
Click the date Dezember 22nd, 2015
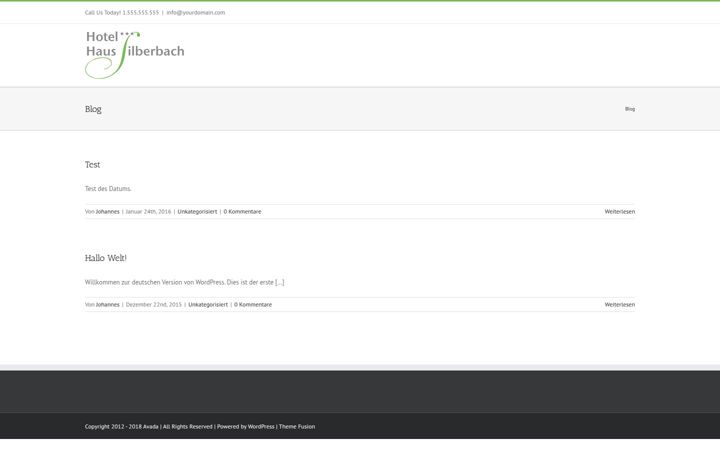154,304
